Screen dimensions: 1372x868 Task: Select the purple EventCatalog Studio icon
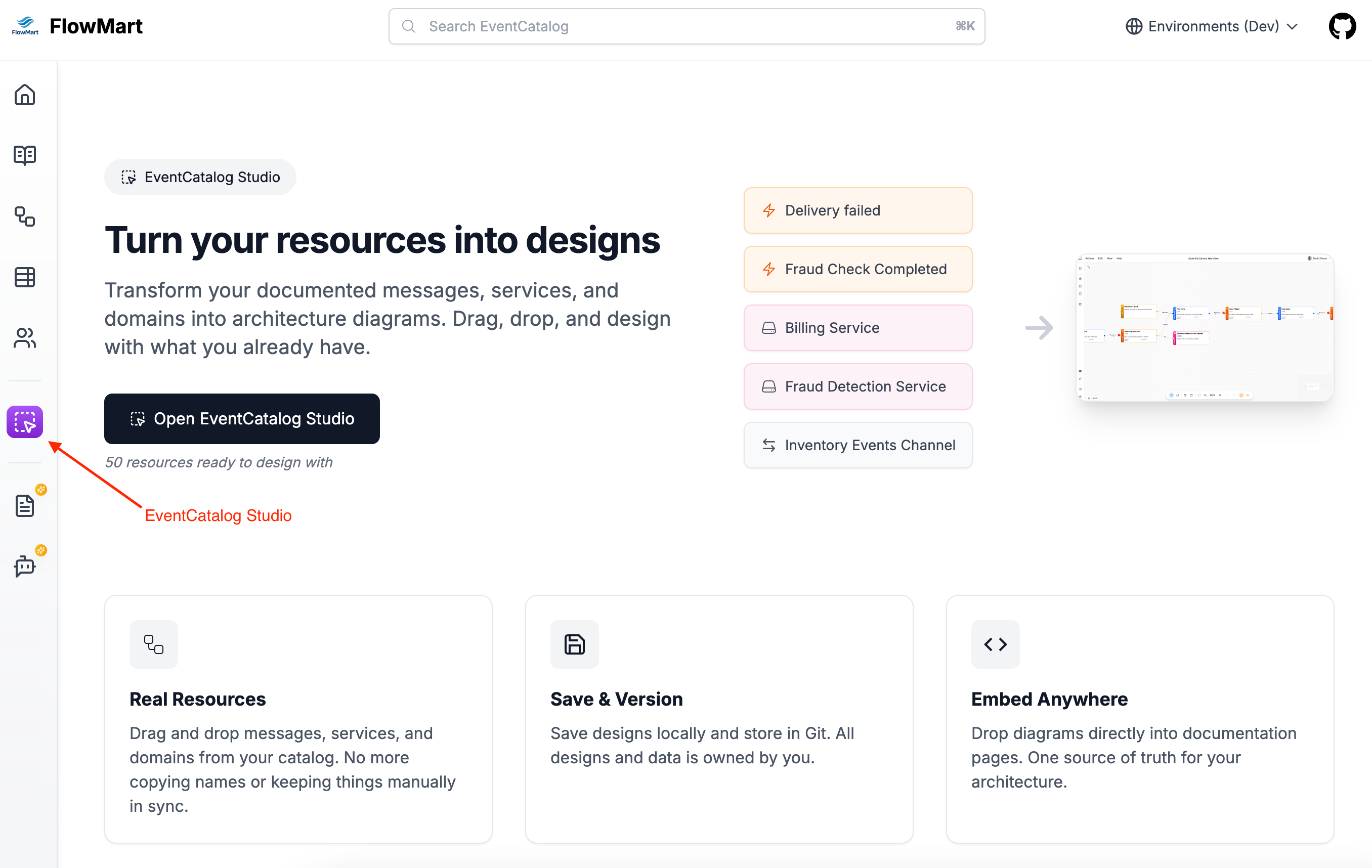(24, 422)
